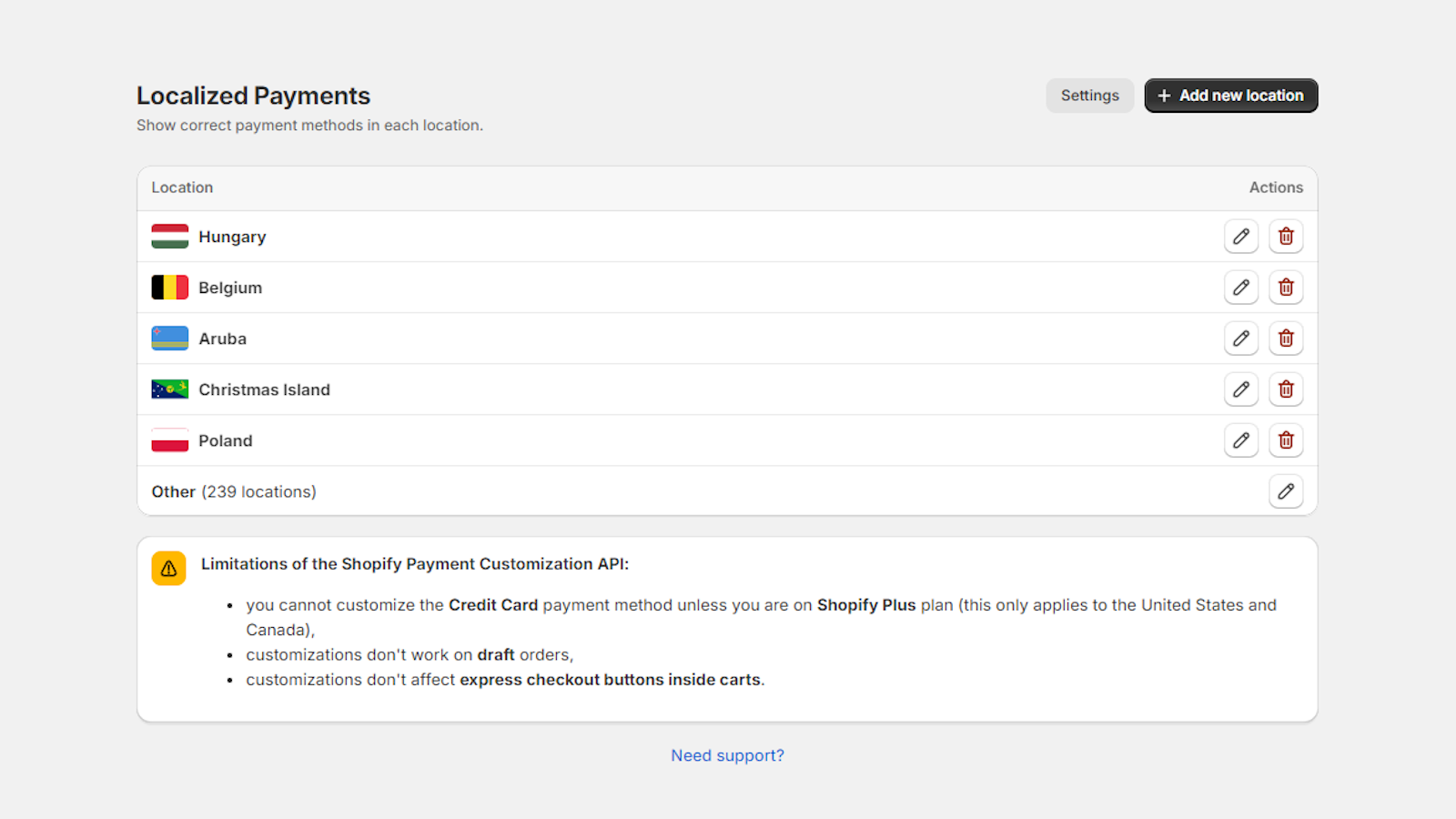Click the warning triangle icon in limitations box

tap(168, 568)
